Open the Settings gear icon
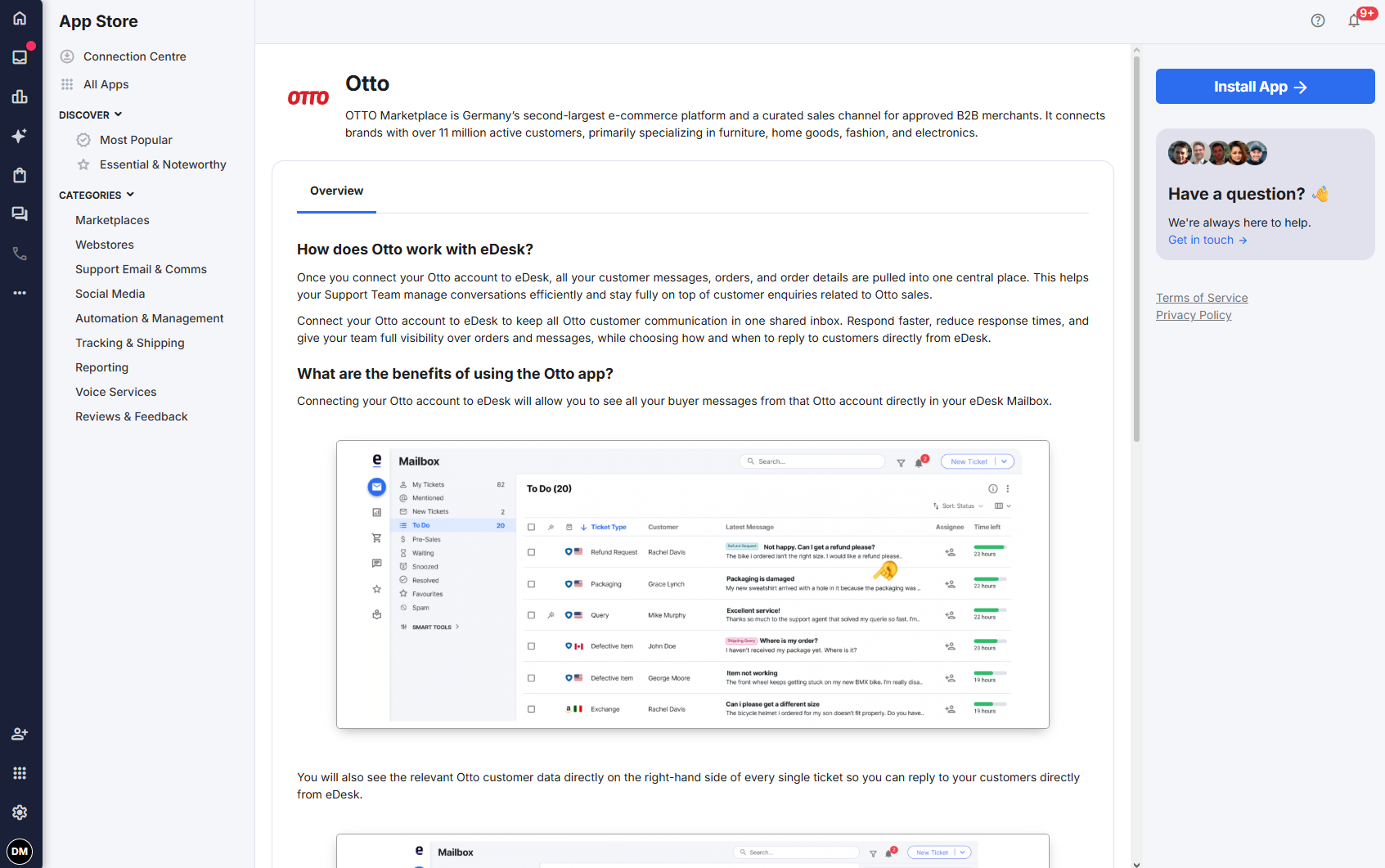This screenshot has height=868, width=1385. pos(20,812)
